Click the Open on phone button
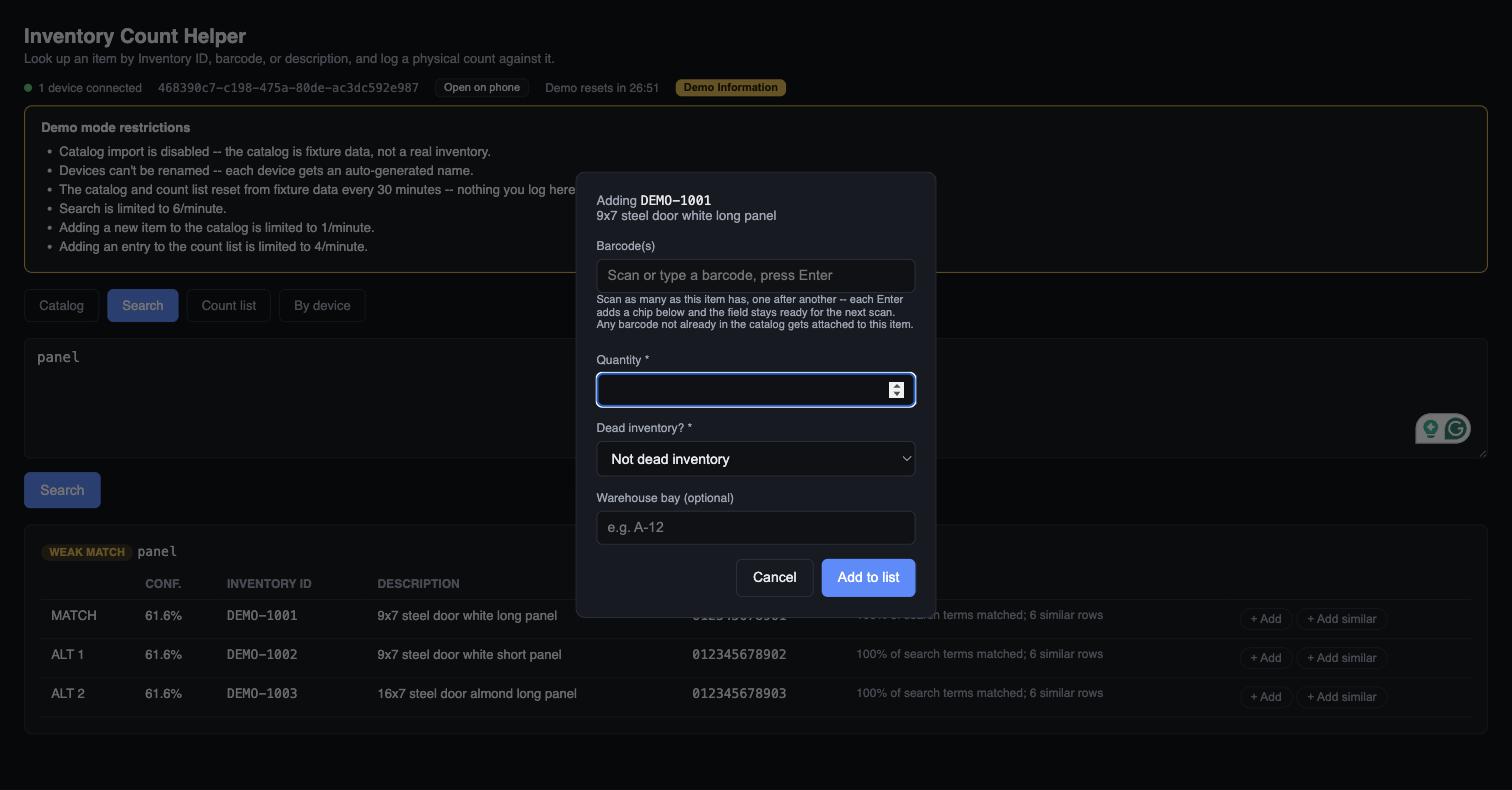 482,88
